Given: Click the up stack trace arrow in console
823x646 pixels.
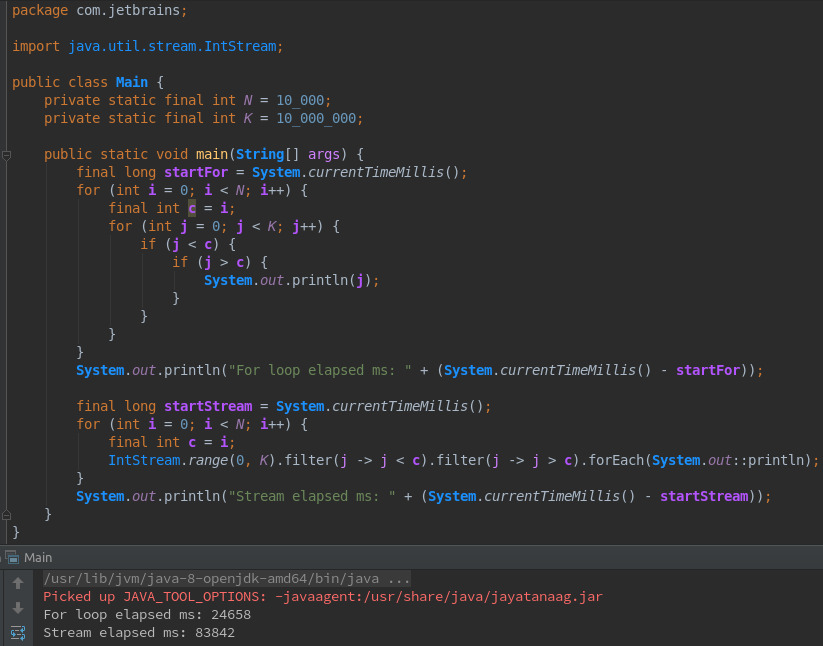Looking at the screenshot, I should click(x=18, y=583).
